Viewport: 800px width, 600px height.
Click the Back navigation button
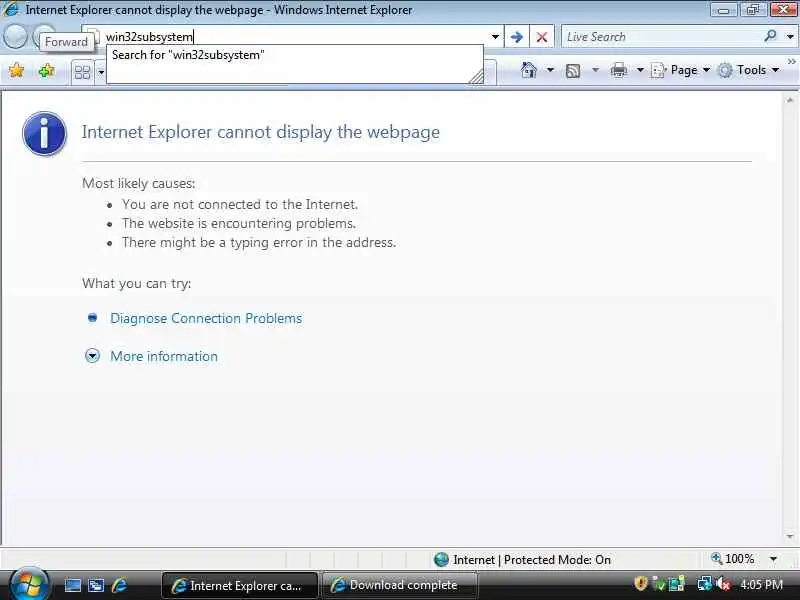(15, 36)
